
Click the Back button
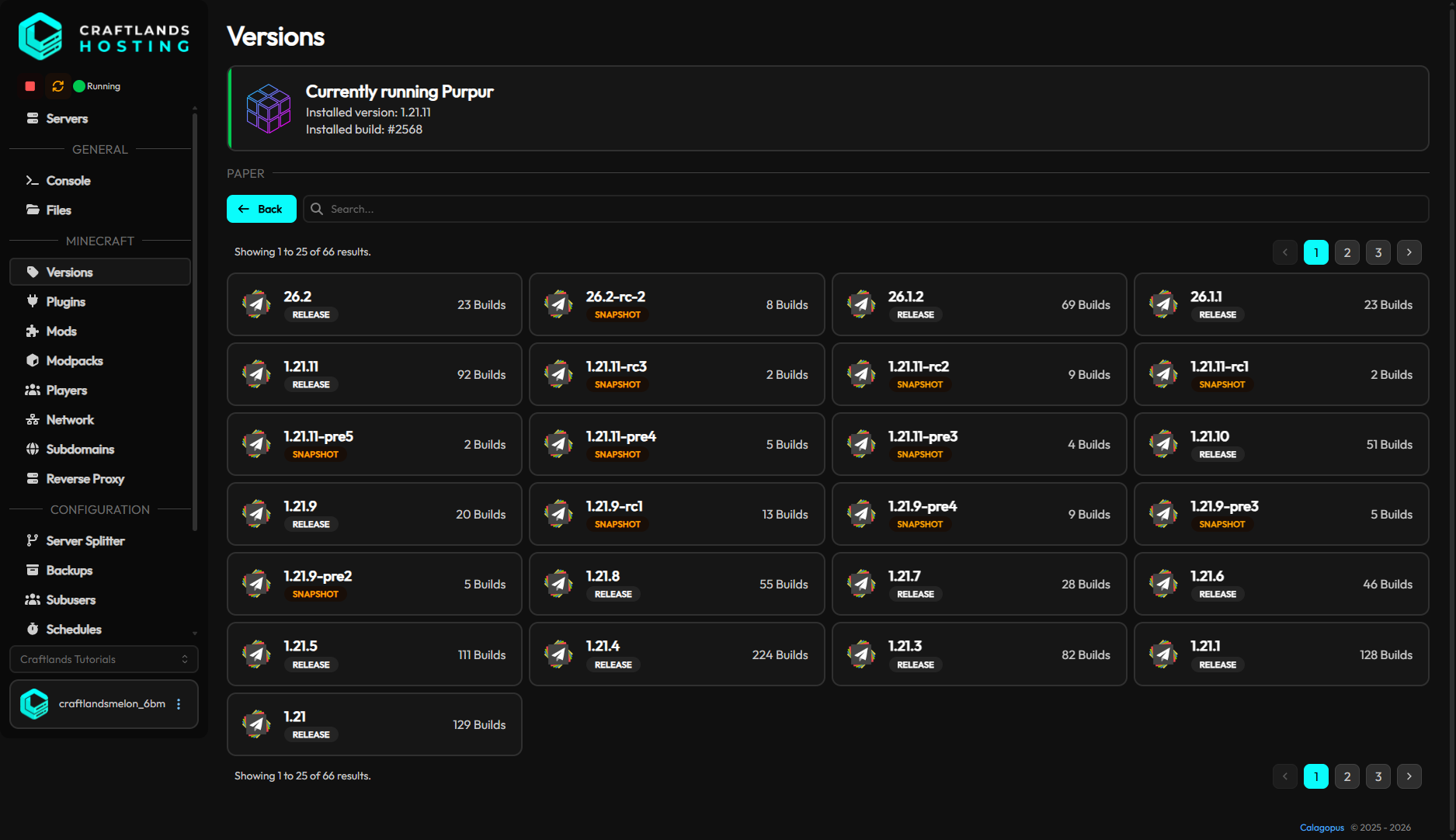pyautogui.click(x=262, y=209)
